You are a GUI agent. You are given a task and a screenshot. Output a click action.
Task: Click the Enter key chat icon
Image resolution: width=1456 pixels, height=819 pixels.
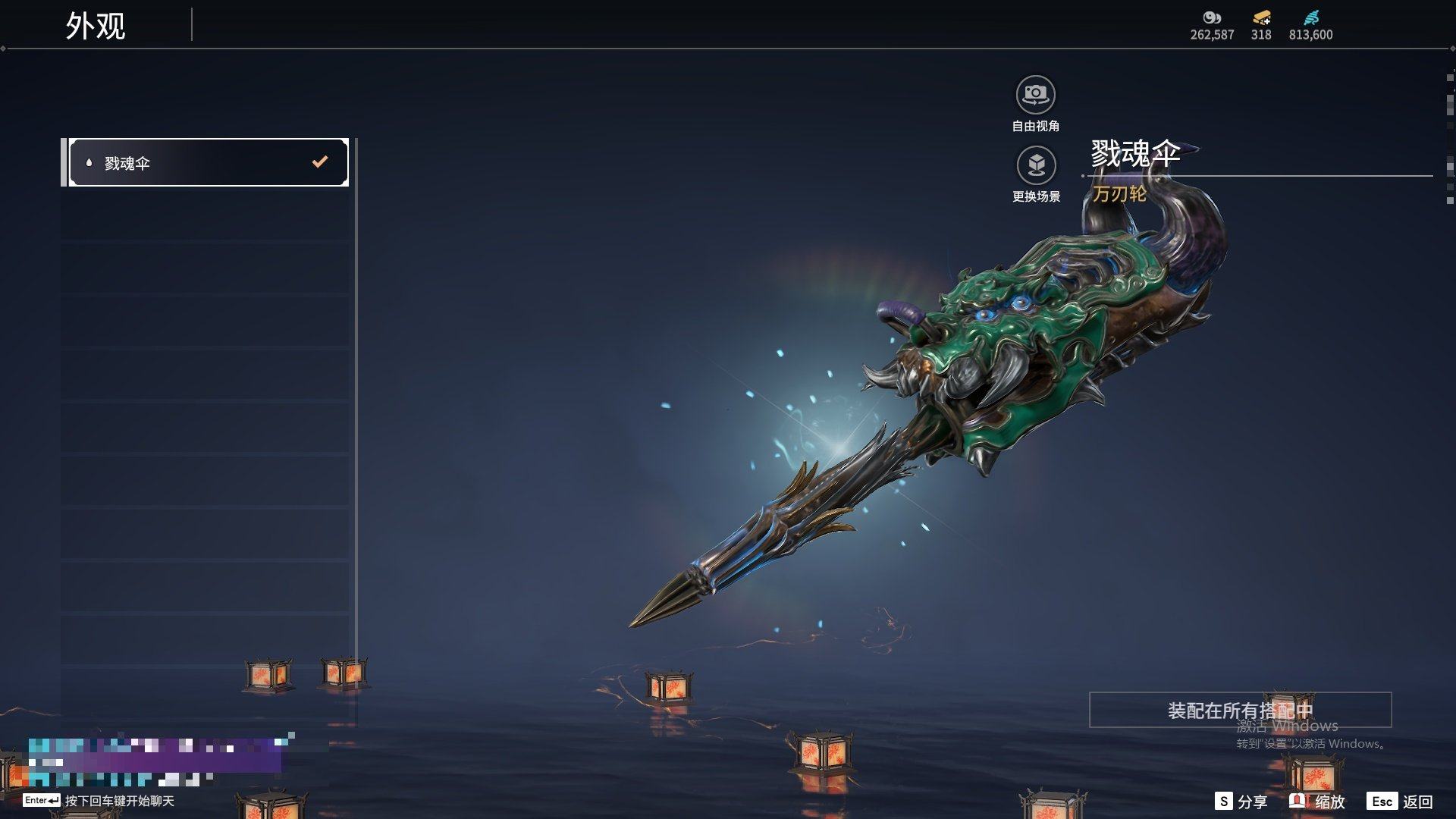(x=41, y=800)
